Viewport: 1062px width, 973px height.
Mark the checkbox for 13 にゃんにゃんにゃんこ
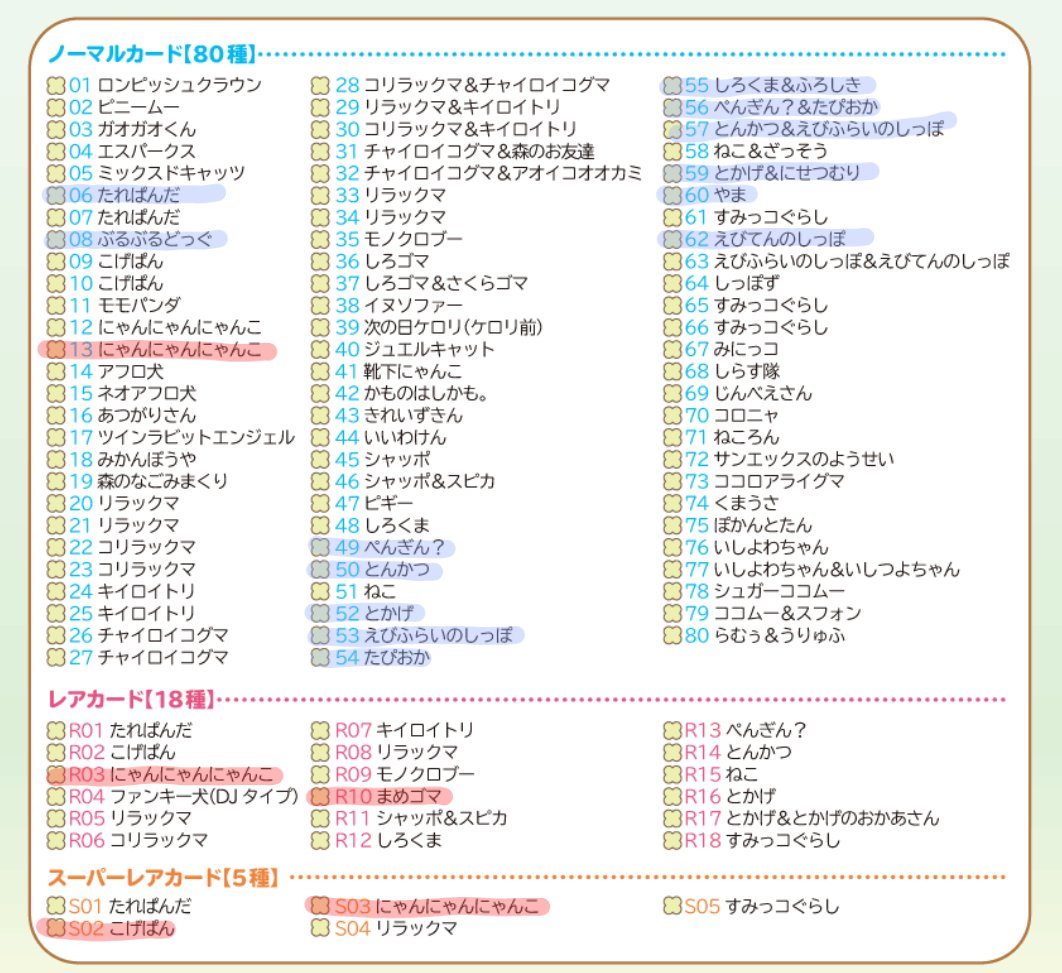pos(56,349)
